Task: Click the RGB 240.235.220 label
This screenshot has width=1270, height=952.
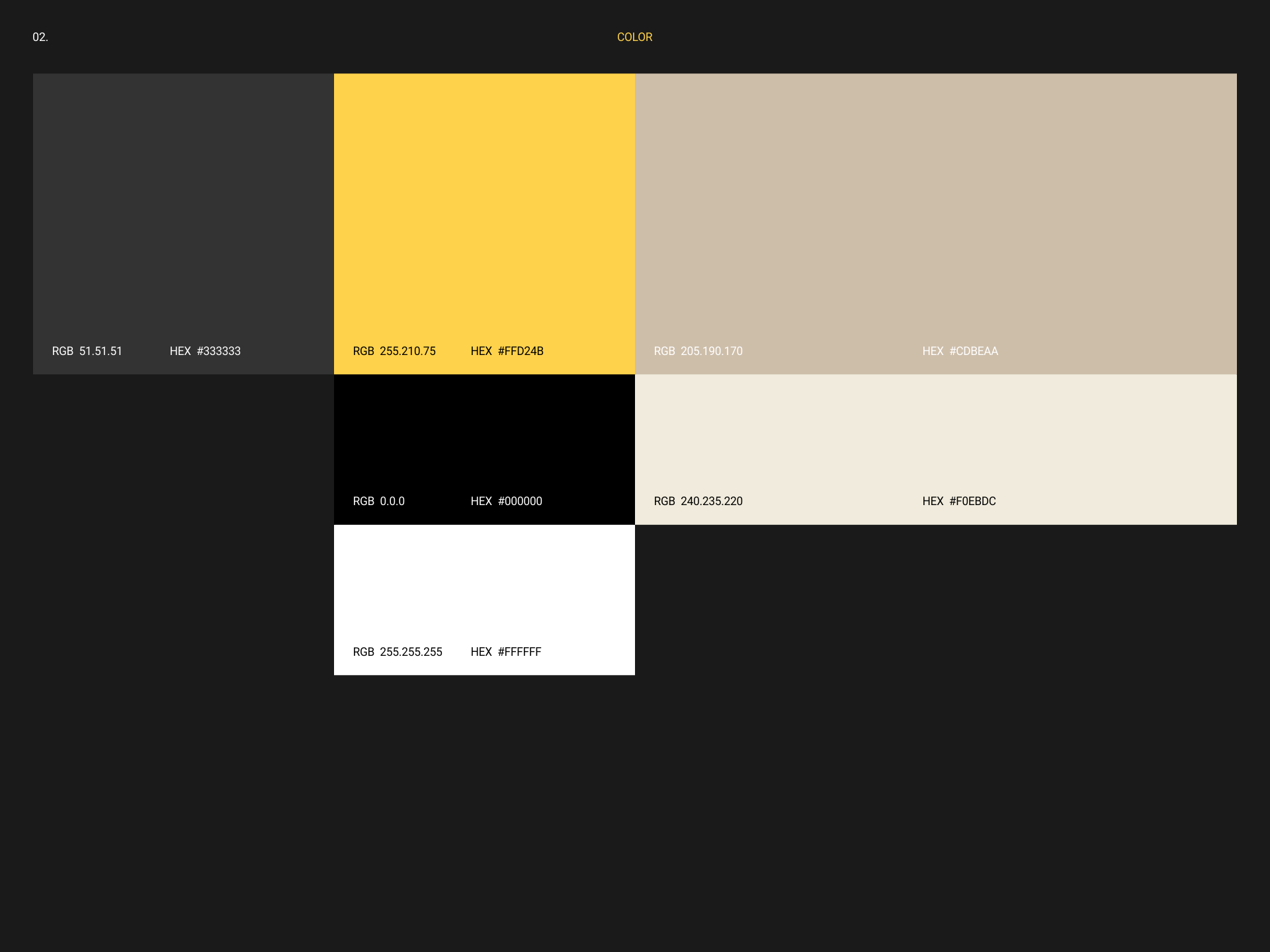Action: [x=698, y=501]
